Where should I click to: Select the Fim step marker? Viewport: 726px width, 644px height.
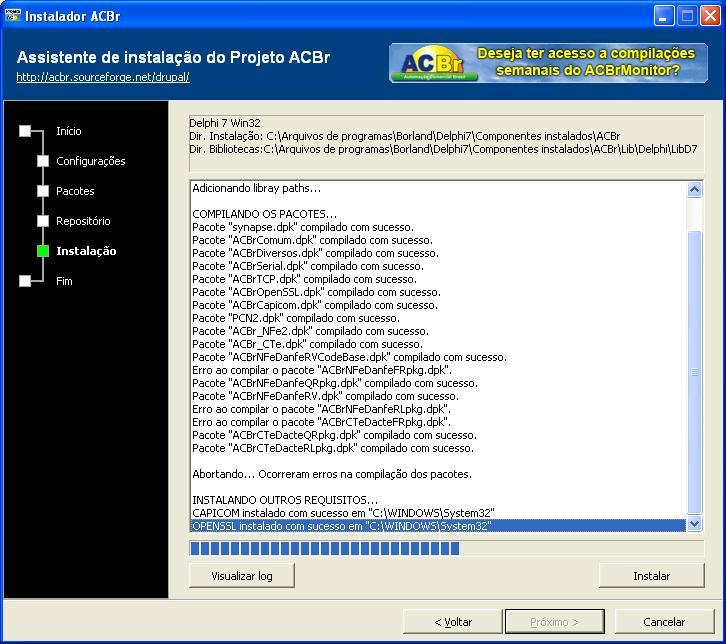coord(25,281)
